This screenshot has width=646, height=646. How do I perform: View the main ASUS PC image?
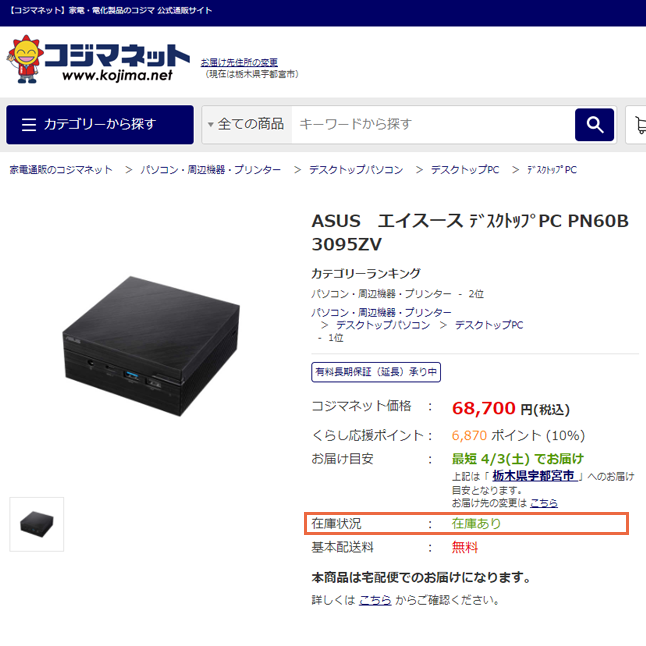tap(151, 346)
